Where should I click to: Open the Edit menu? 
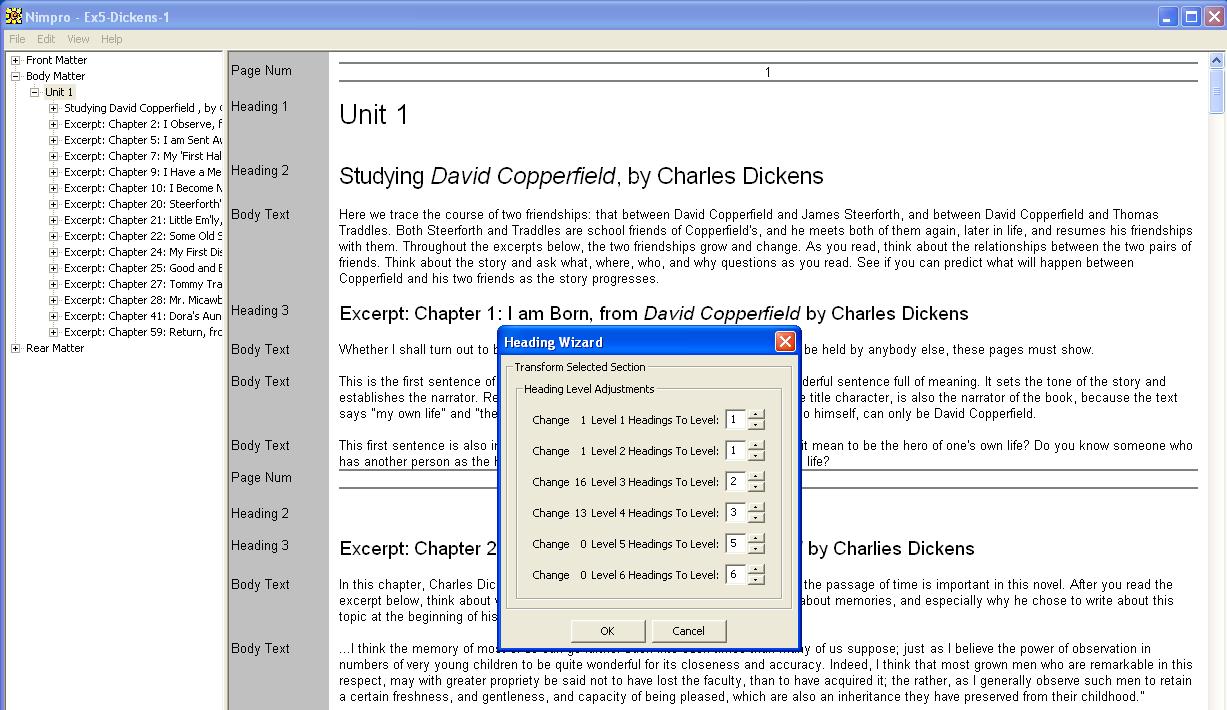(46, 39)
